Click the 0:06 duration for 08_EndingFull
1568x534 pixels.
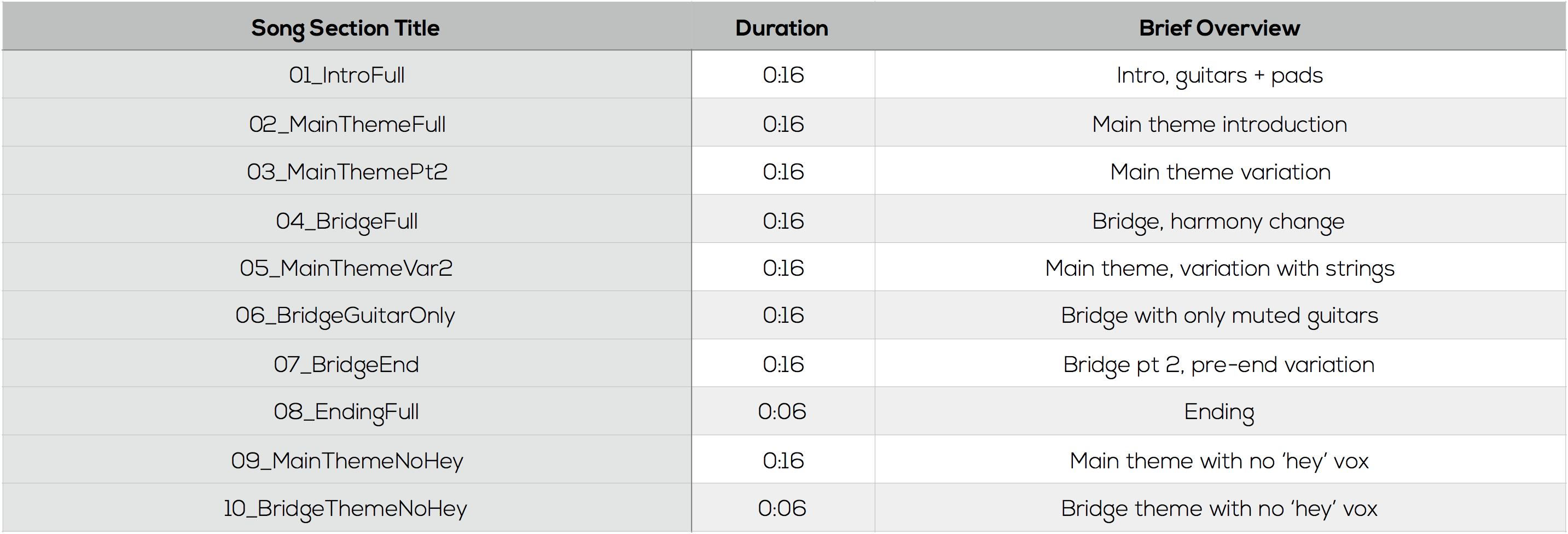point(783,411)
